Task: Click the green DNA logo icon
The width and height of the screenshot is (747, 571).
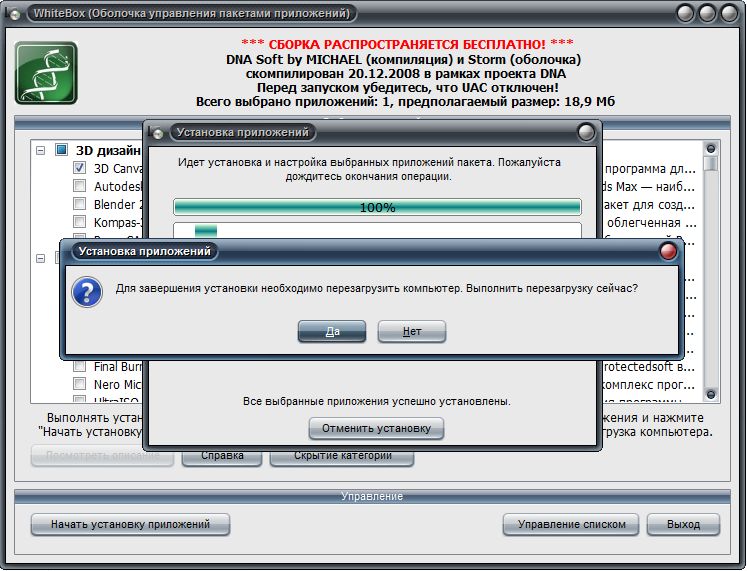Action: point(46,73)
